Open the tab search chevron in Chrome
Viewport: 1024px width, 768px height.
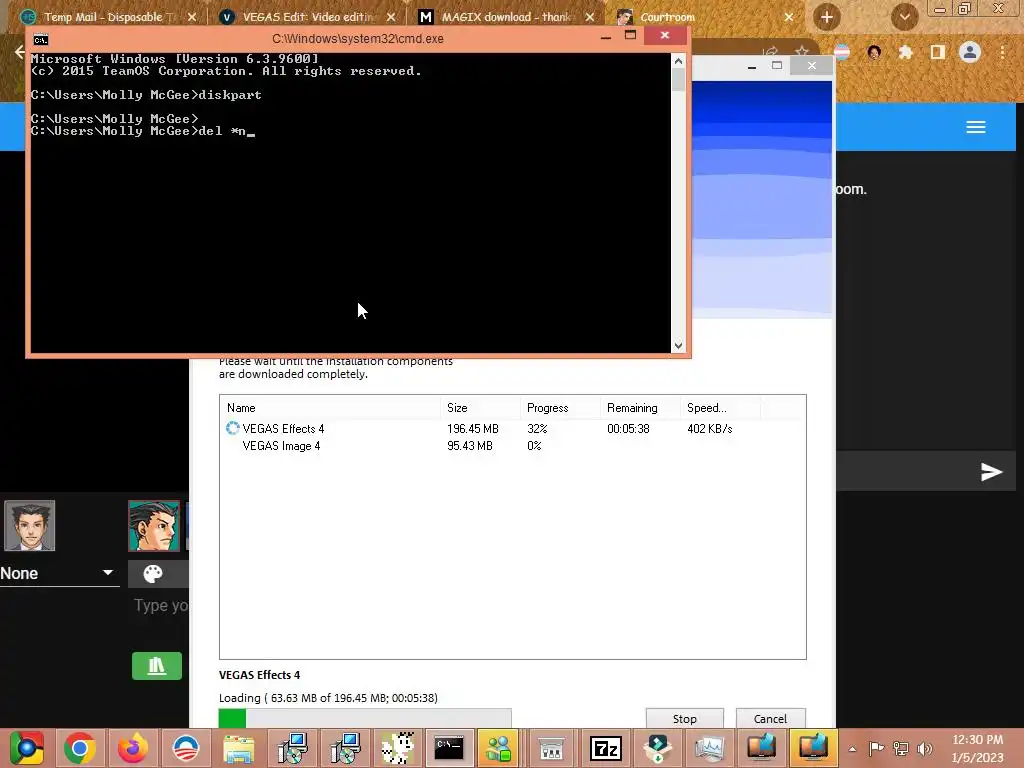click(904, 17)
